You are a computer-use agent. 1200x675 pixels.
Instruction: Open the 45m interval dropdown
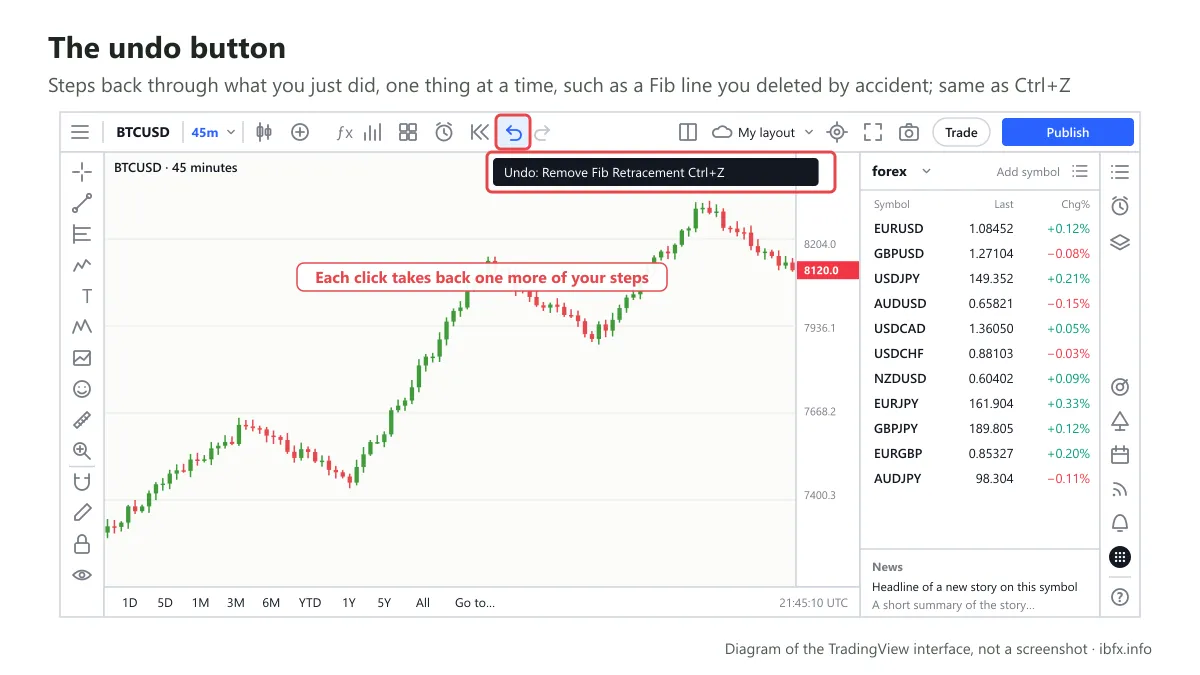point(214,132)
